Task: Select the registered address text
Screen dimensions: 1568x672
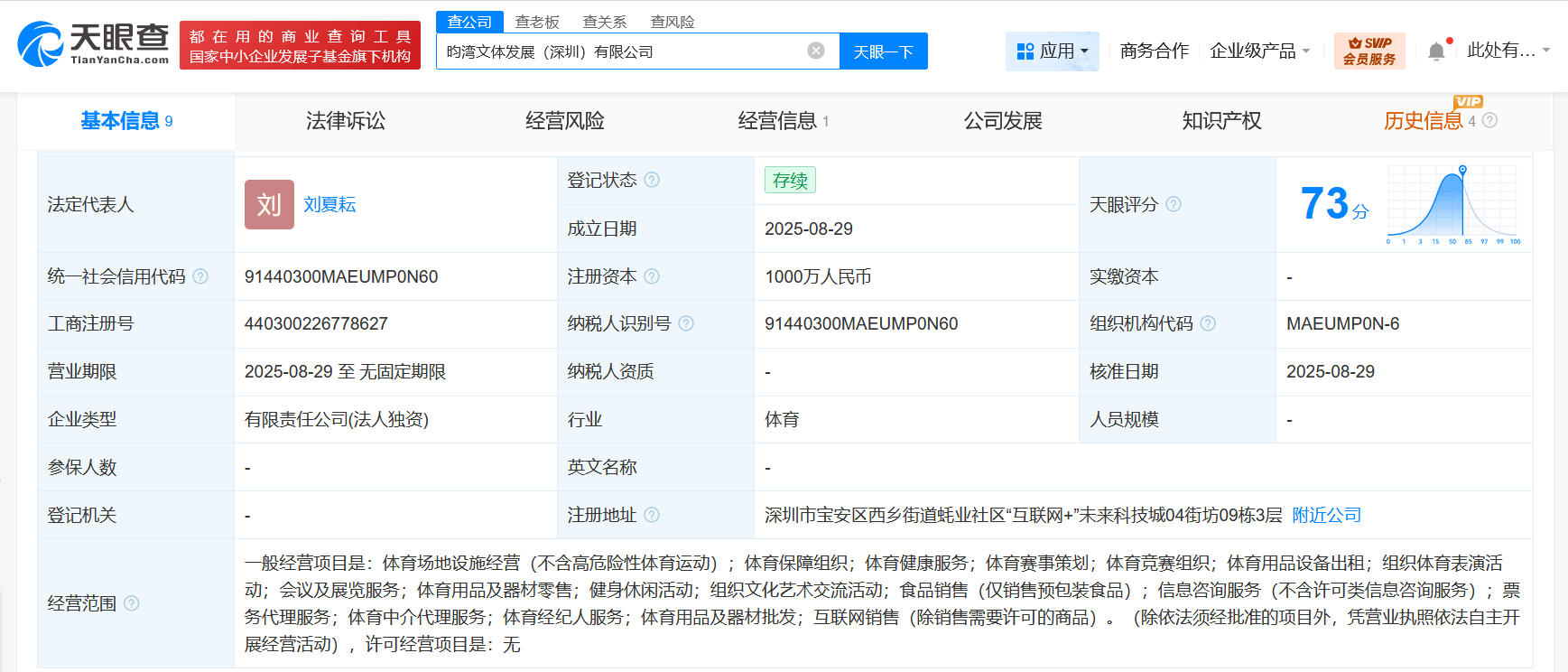Action: [x=1024, y=515]
